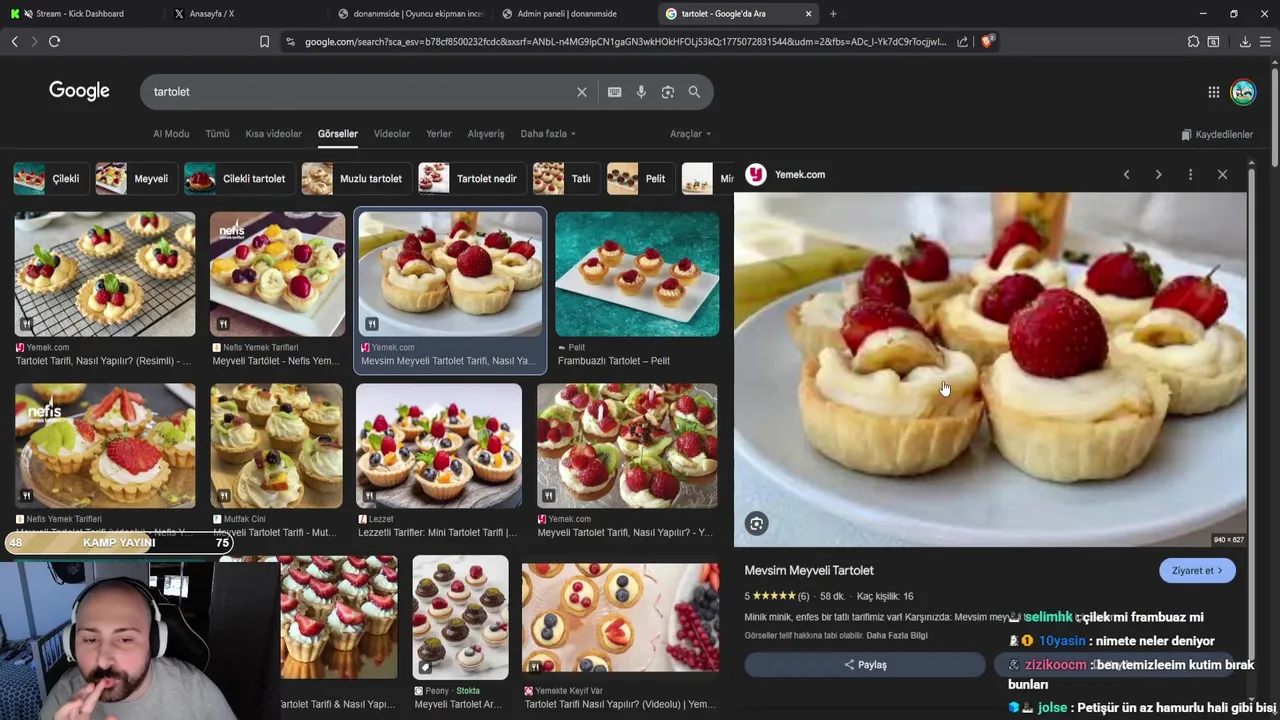The height and width of the screenshot is (720, 1280).
Task: Go to Google home via the logo
Action: (79, 91)
